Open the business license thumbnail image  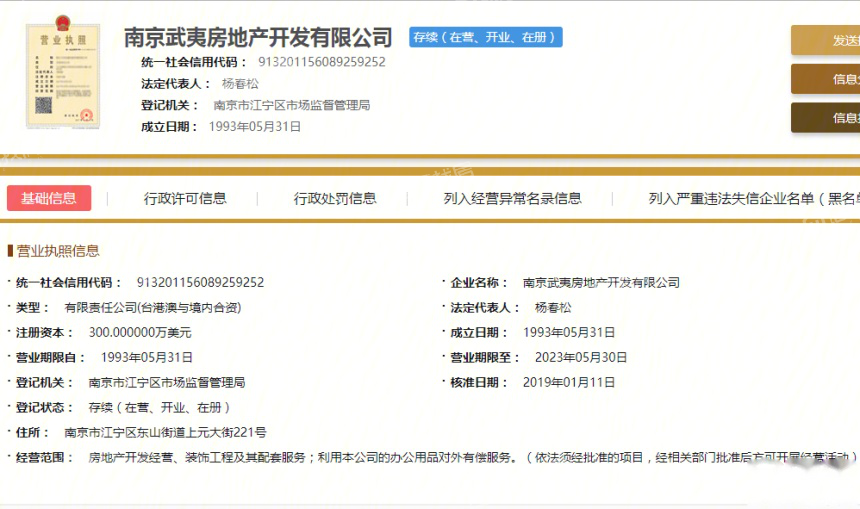pyautogui.click(x=63, y=72)
